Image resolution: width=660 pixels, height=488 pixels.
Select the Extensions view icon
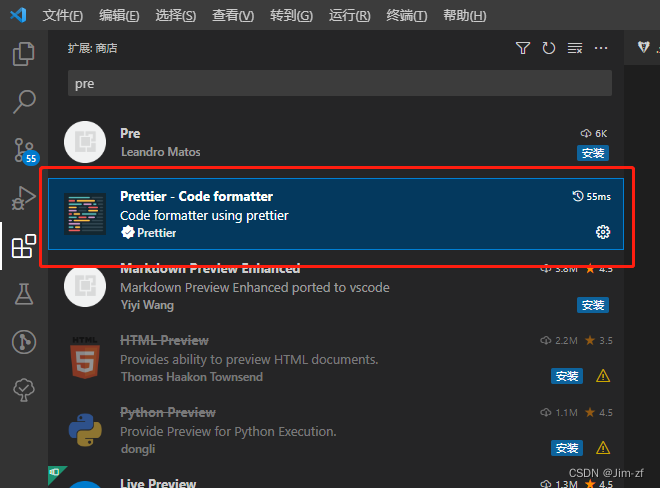tap(24, 246)
